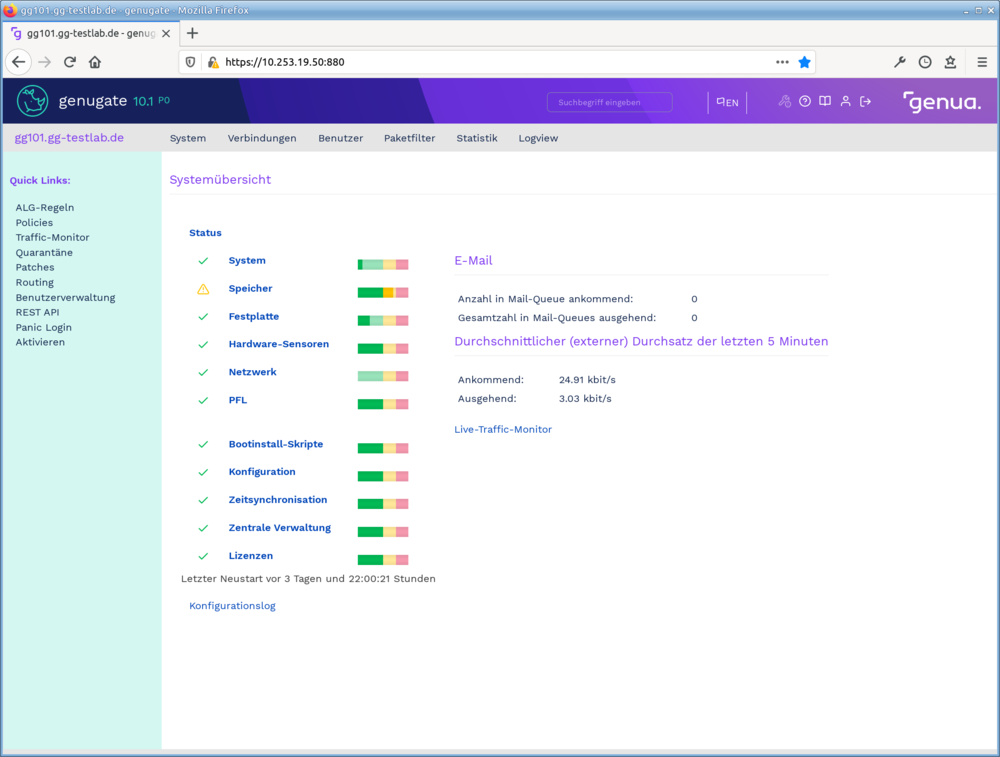Screen dimensions: 1000x757
Task: Open the tools icon in the header
Action: [786, 101]
